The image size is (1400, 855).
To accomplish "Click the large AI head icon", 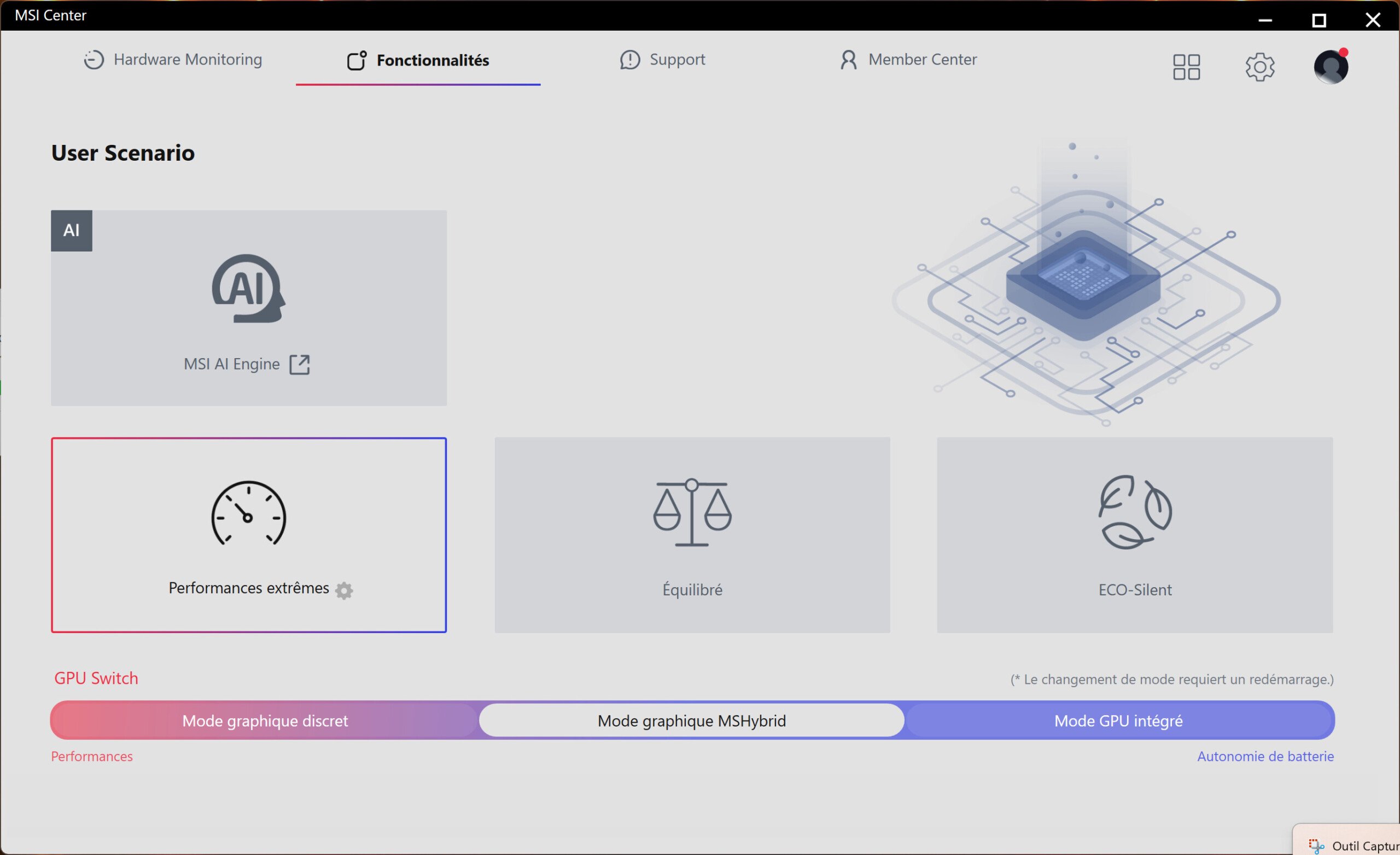I will 248,288.
